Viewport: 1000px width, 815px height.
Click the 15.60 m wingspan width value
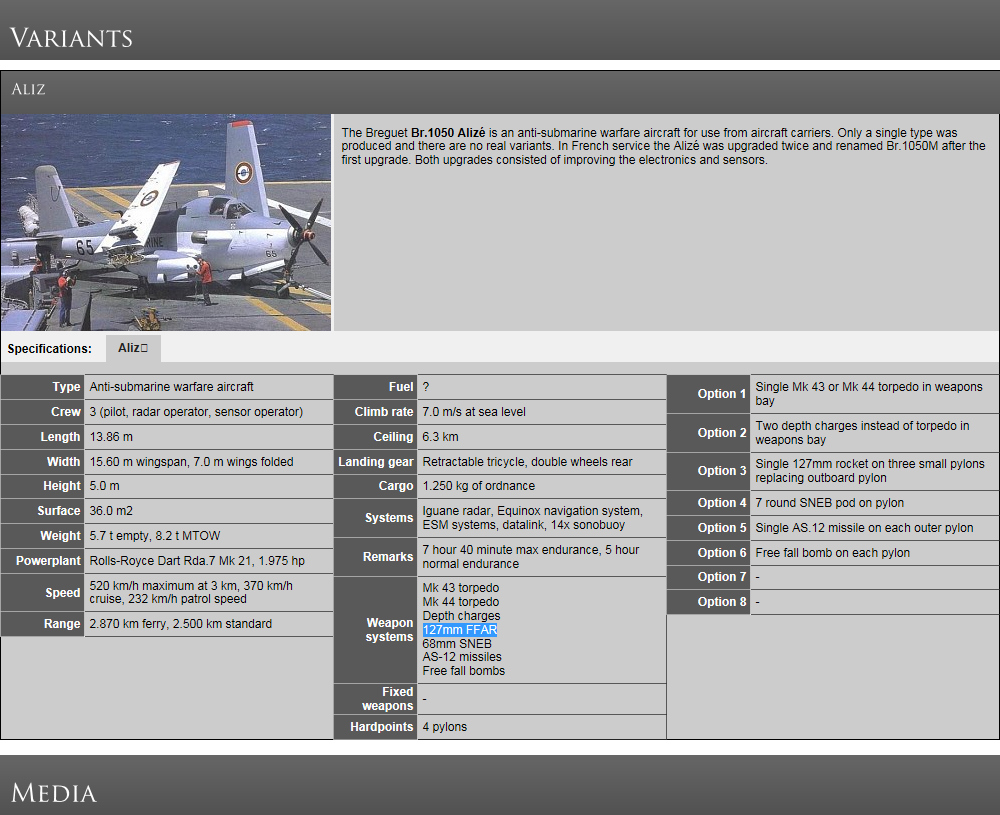tap(191, 462)
